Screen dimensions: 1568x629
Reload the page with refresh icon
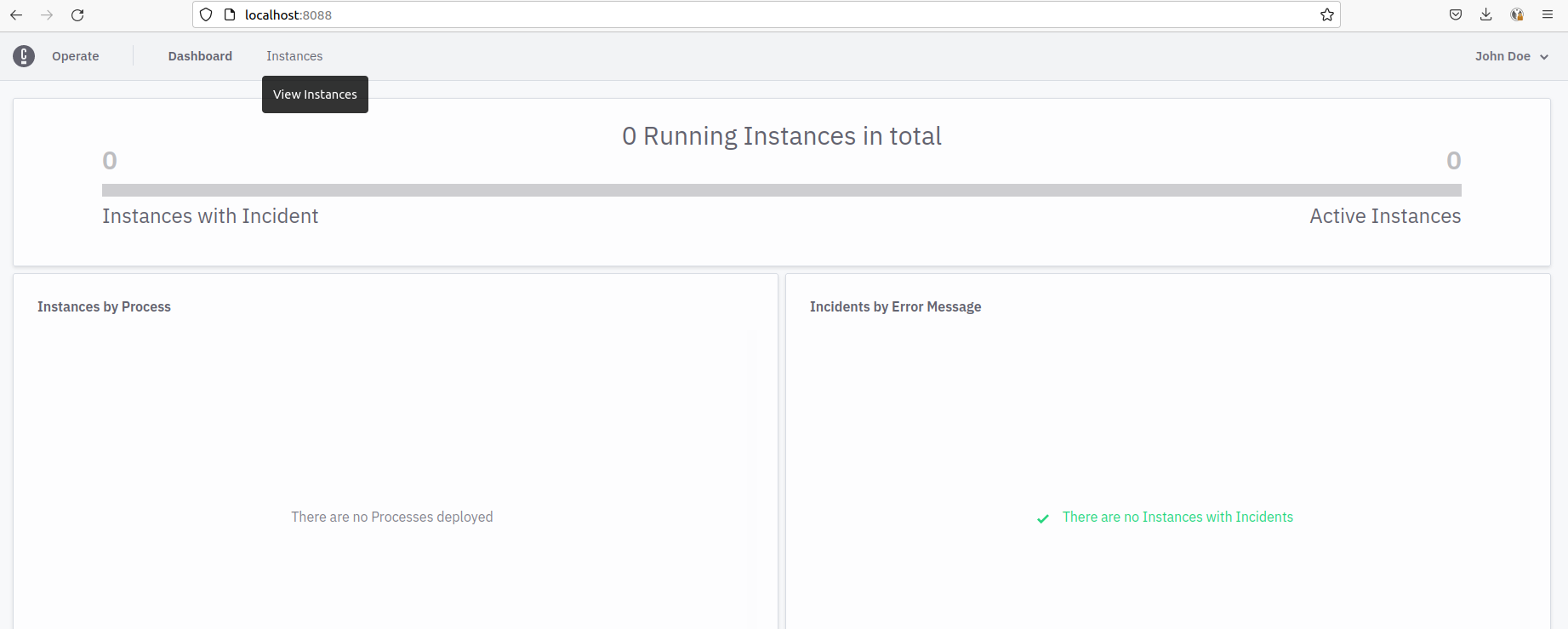pyautogui.click(x=77, y=15)
